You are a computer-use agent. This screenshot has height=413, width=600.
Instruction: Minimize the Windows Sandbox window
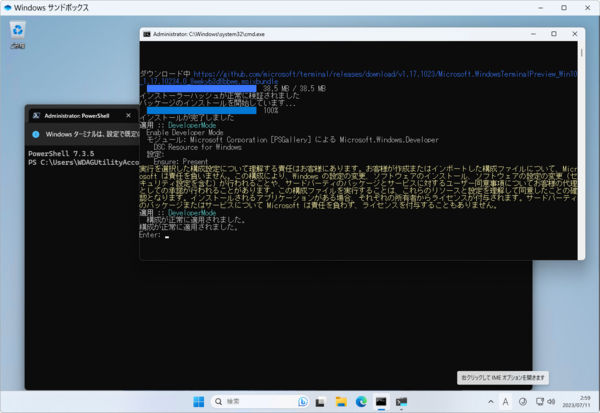(x=541, y=8)
